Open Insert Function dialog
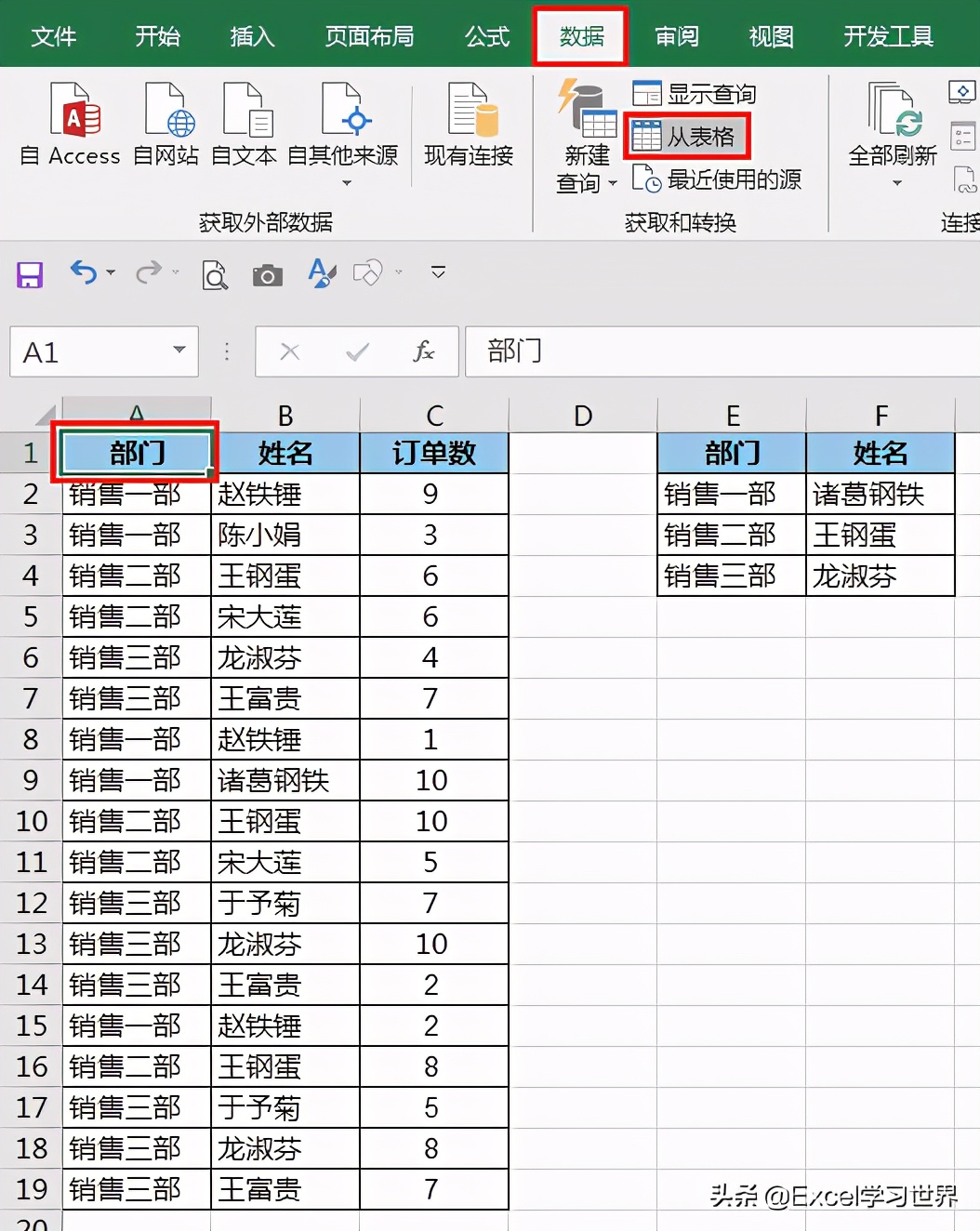This screenshot has height=1231, width=980. click(423, 351)
